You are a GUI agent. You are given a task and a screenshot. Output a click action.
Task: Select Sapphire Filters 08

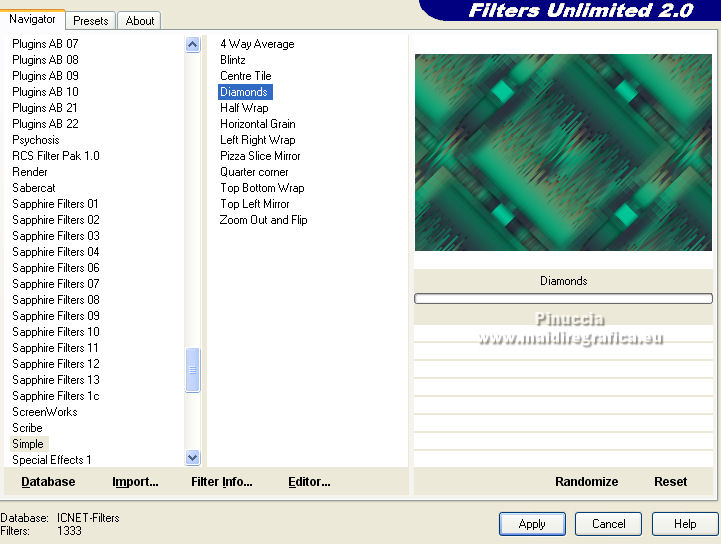pyautogui.click(x=56, y=300)
